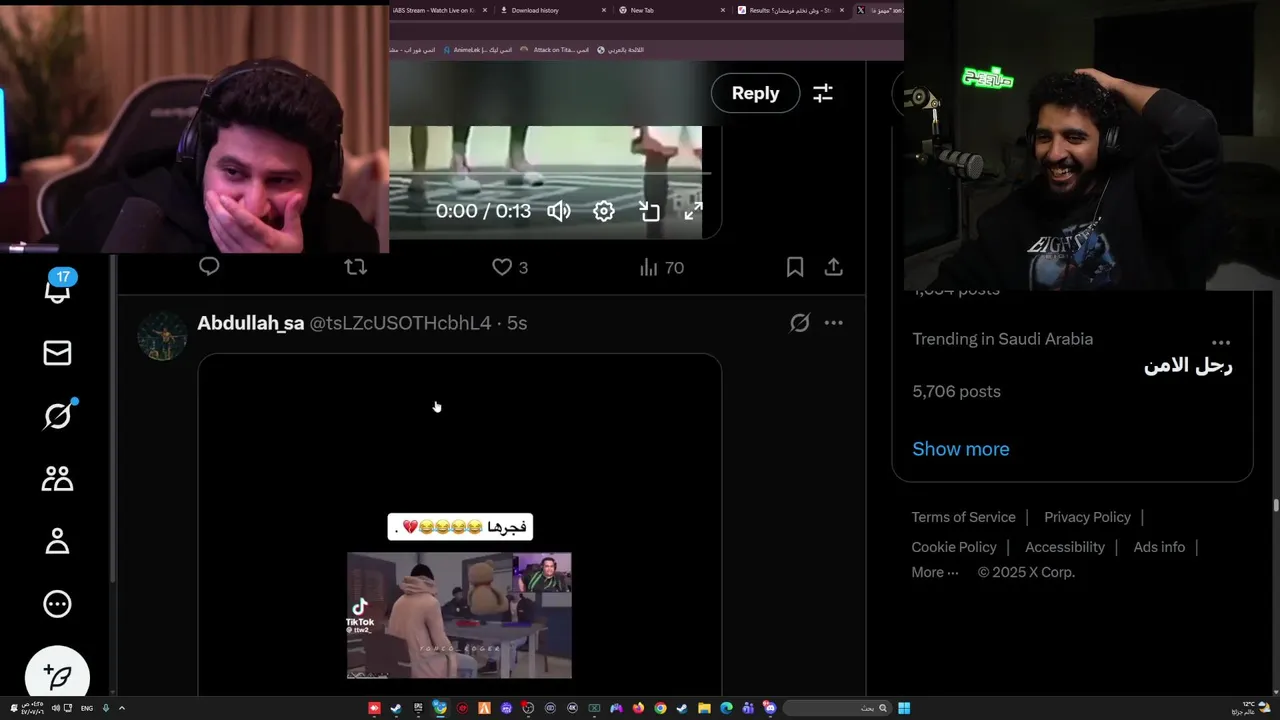Mute the video with speaker icon
The width and height of the screenshot is (1280, 720).
[x=559, y=211]
